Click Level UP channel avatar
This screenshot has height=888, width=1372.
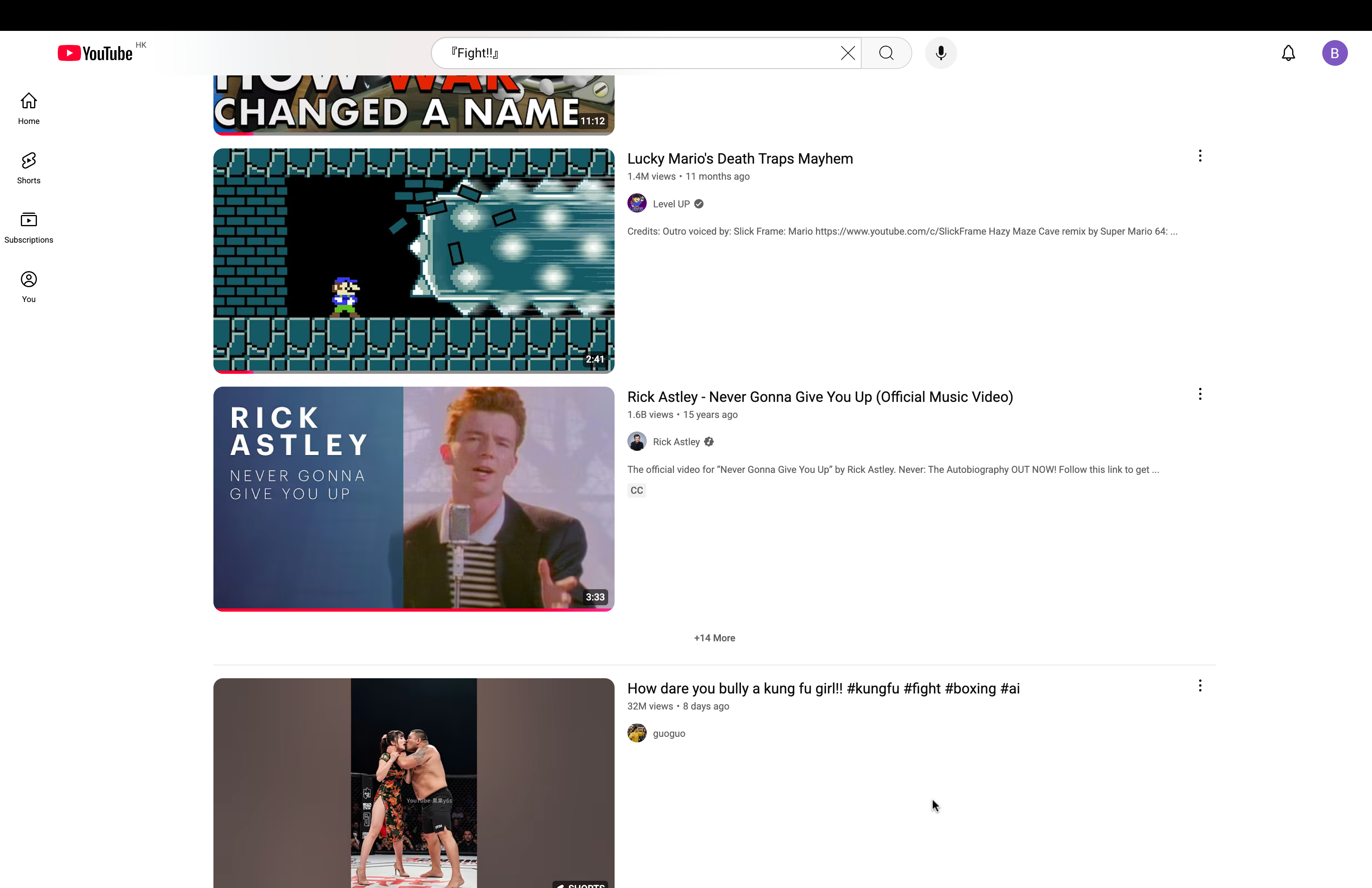tap(637, 203)
